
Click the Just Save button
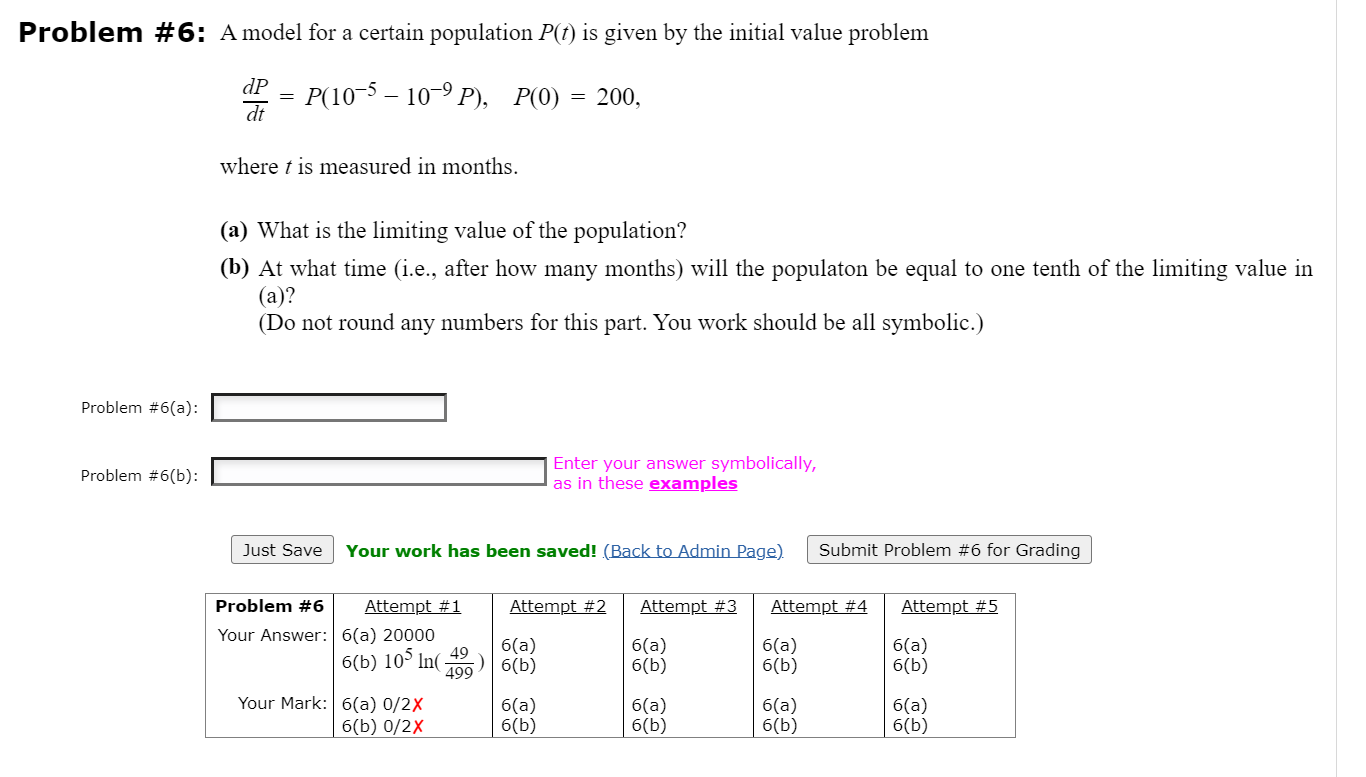(282, 549)
